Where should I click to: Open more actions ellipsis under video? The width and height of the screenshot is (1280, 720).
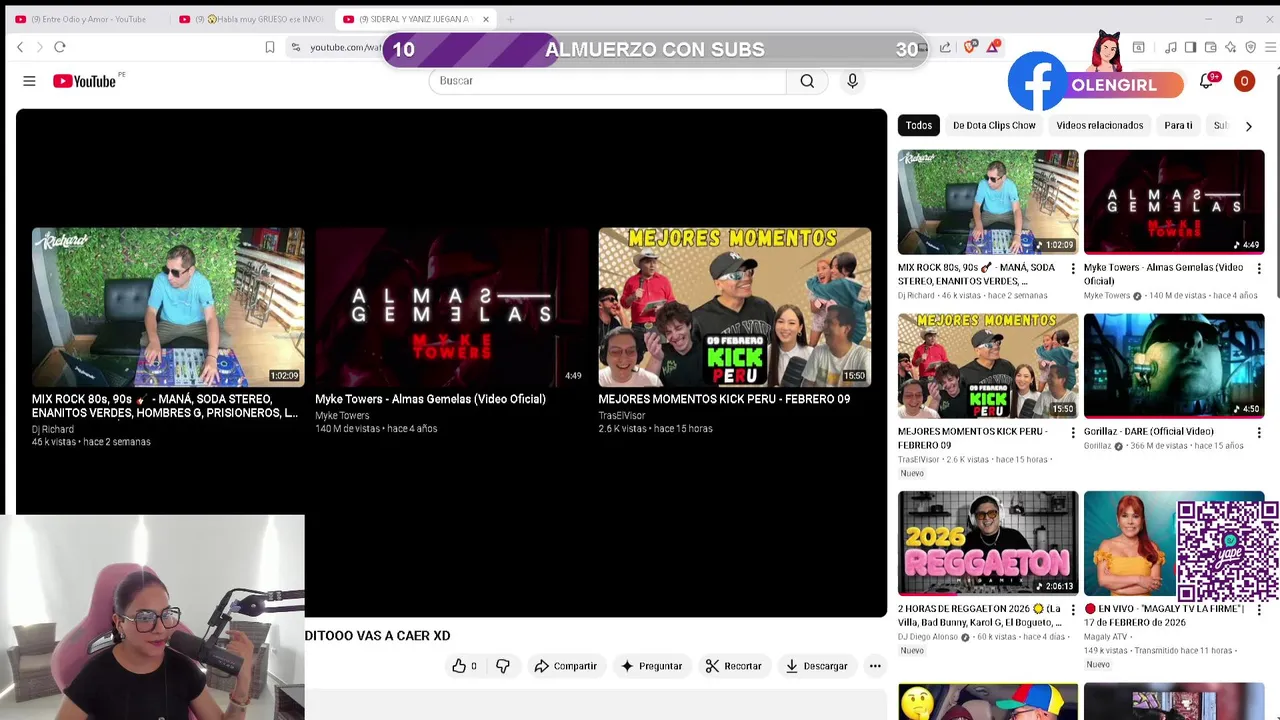(x=875, y=666)
